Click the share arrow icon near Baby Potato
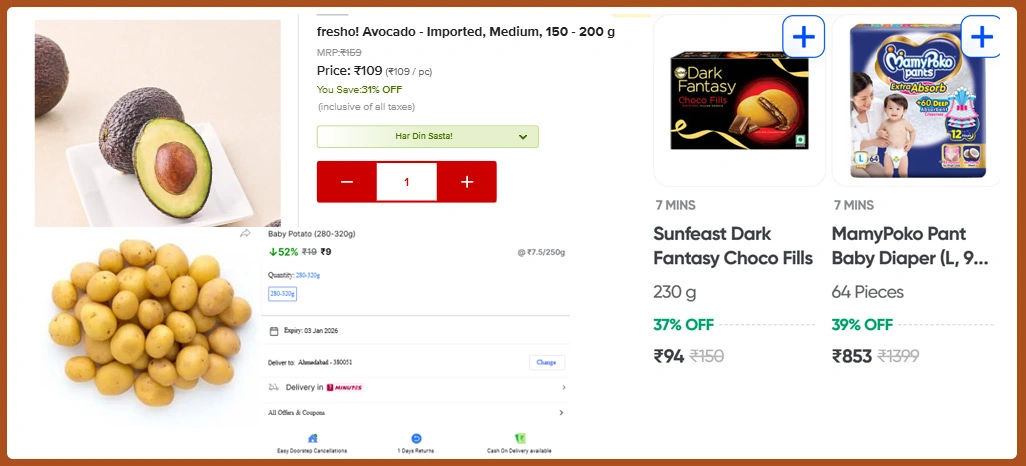 pos(246,234)
